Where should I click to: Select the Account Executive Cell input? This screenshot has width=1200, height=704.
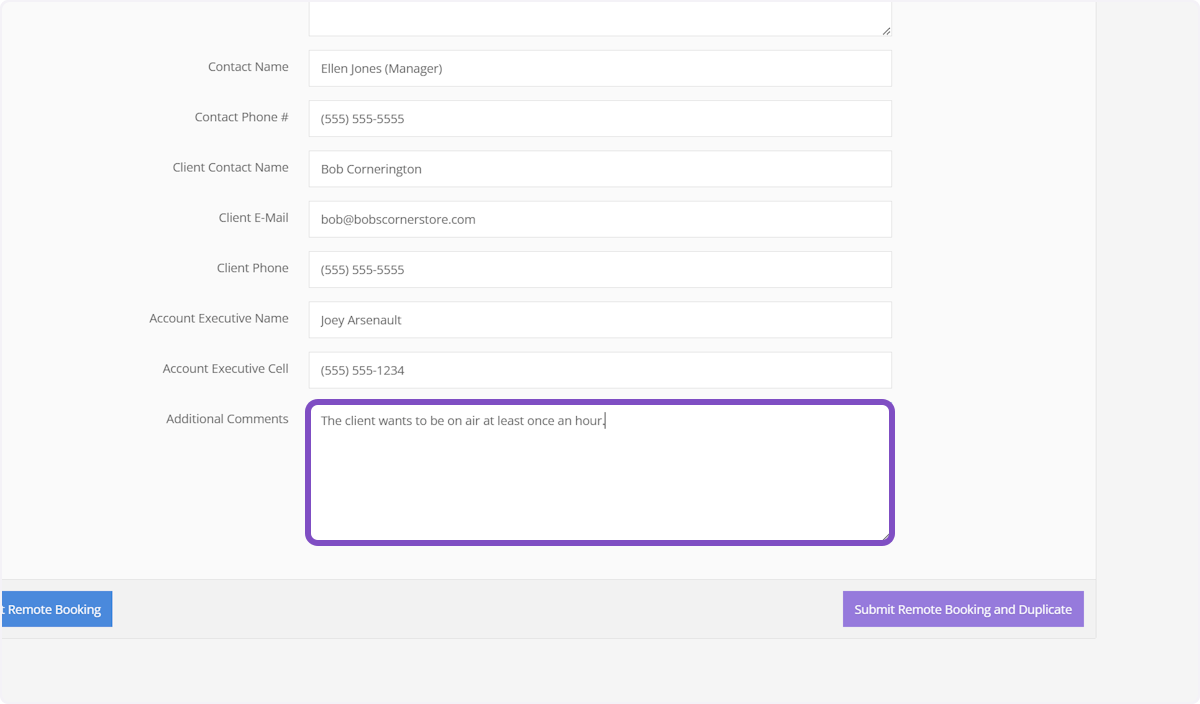(600, 370)
